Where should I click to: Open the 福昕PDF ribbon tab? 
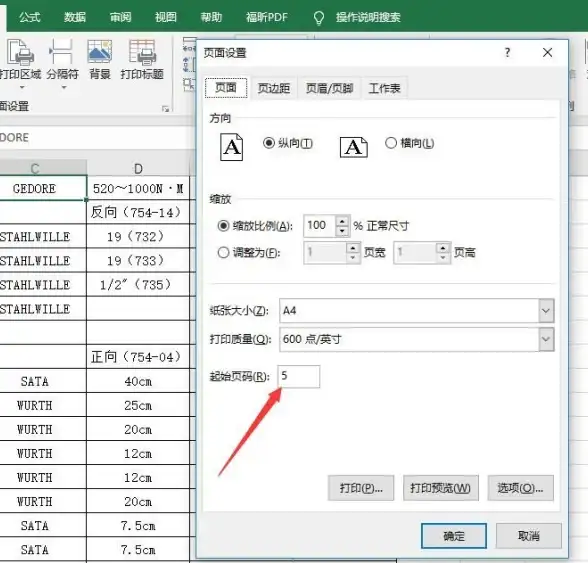click(267, 17)
